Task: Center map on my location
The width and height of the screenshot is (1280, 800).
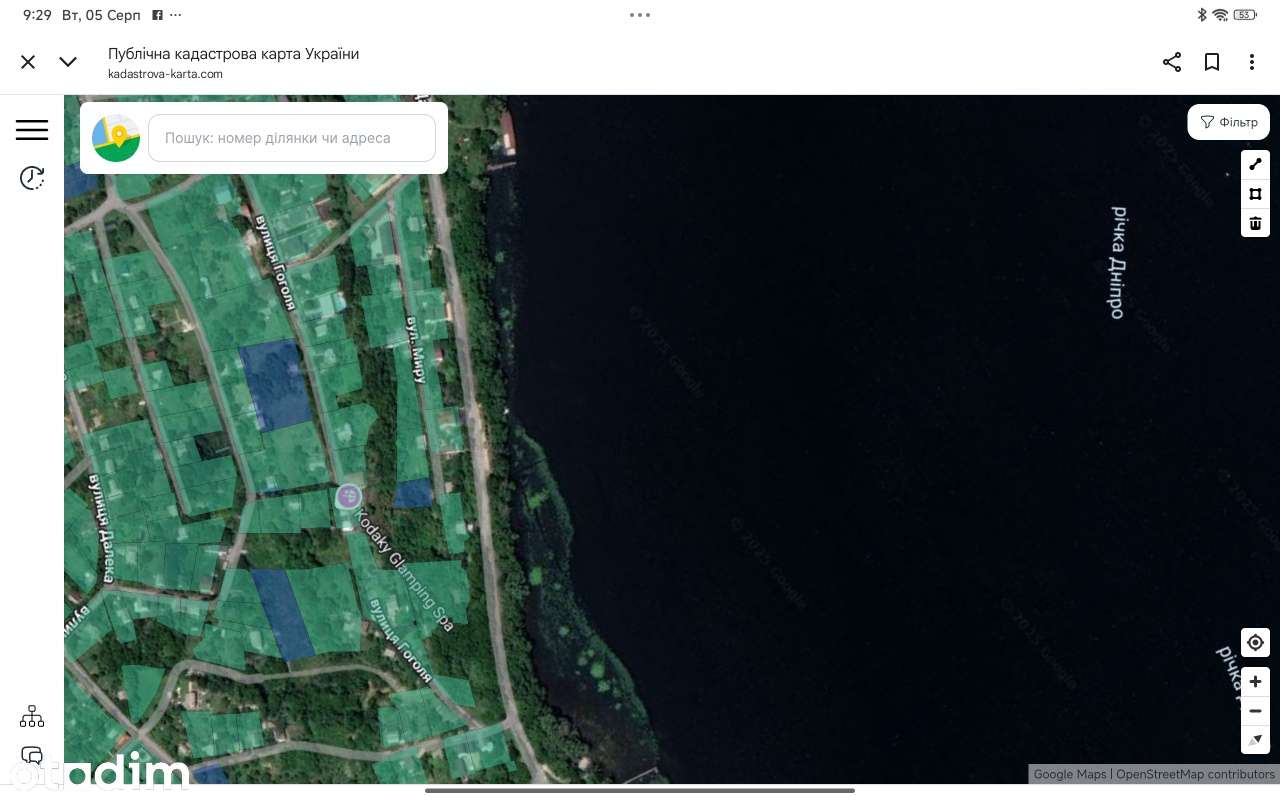Action: (1255, 643)
